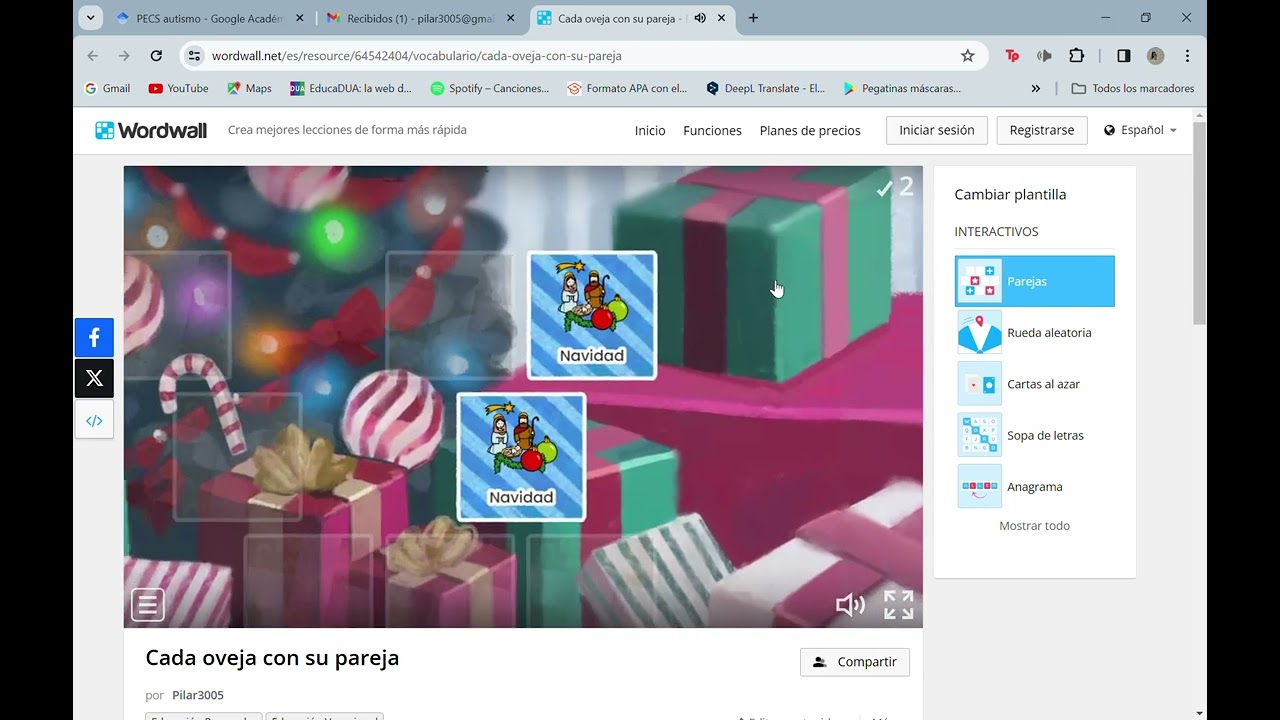Open the media control icon in toolbar
The height and width of the screenshot is (720, 1280).
[x=1044, y=56]
